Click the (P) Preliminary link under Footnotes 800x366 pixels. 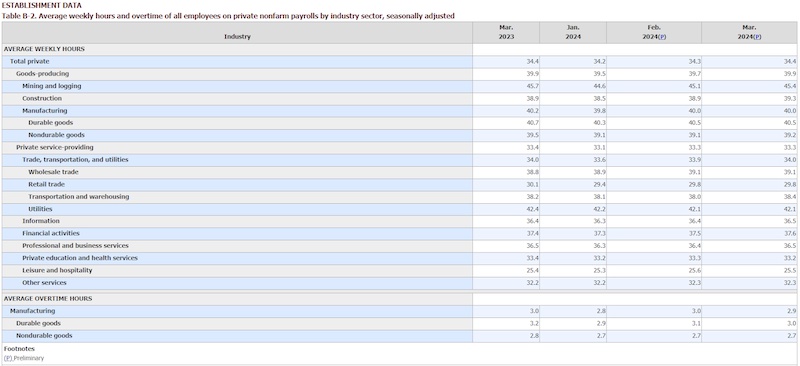point(8,358)
